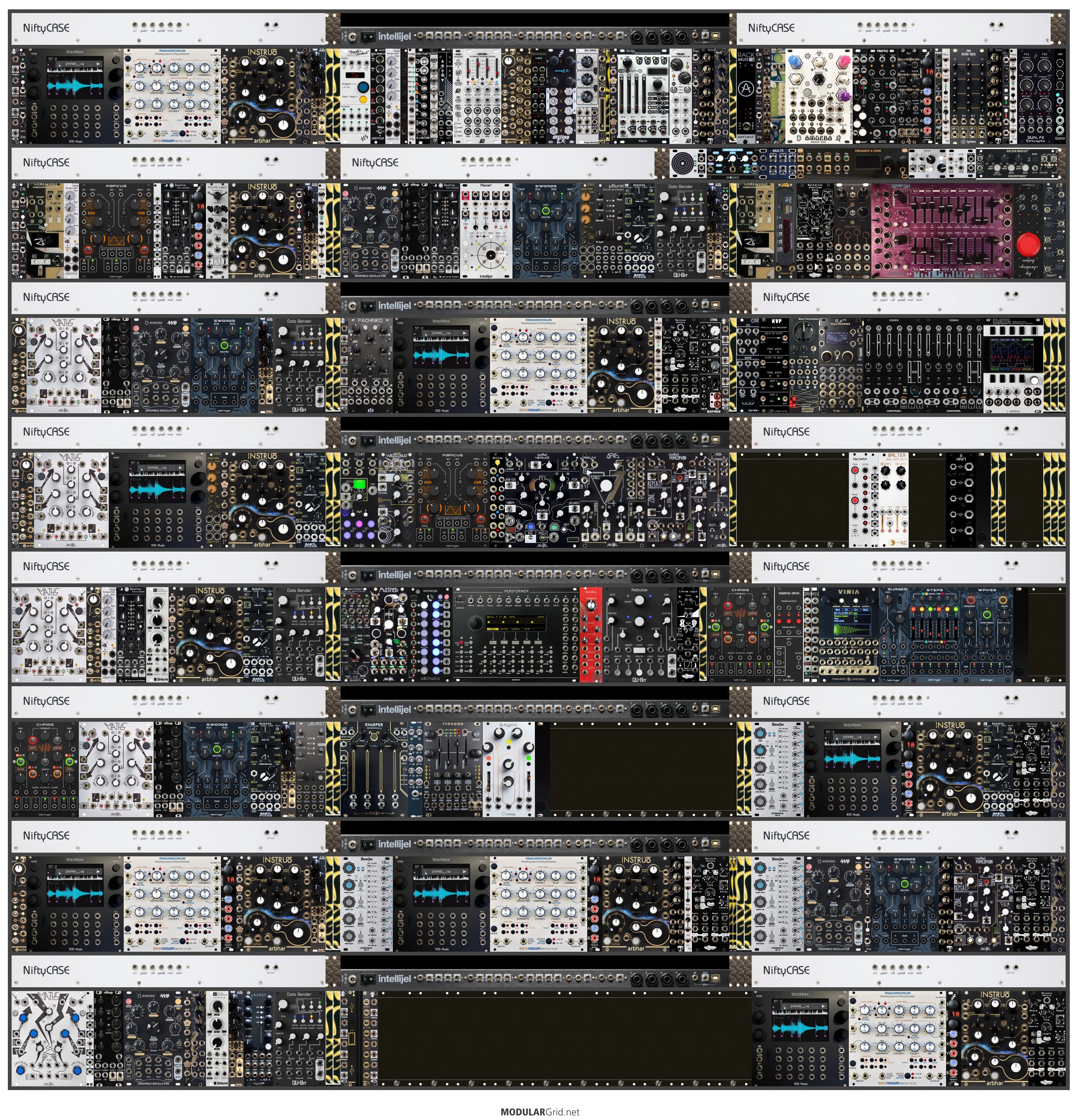Click the "LOW FREQ OSC" title
Image resolution: width=1081 pixels, height=1120 pixels.
click(x=733, y=150)
